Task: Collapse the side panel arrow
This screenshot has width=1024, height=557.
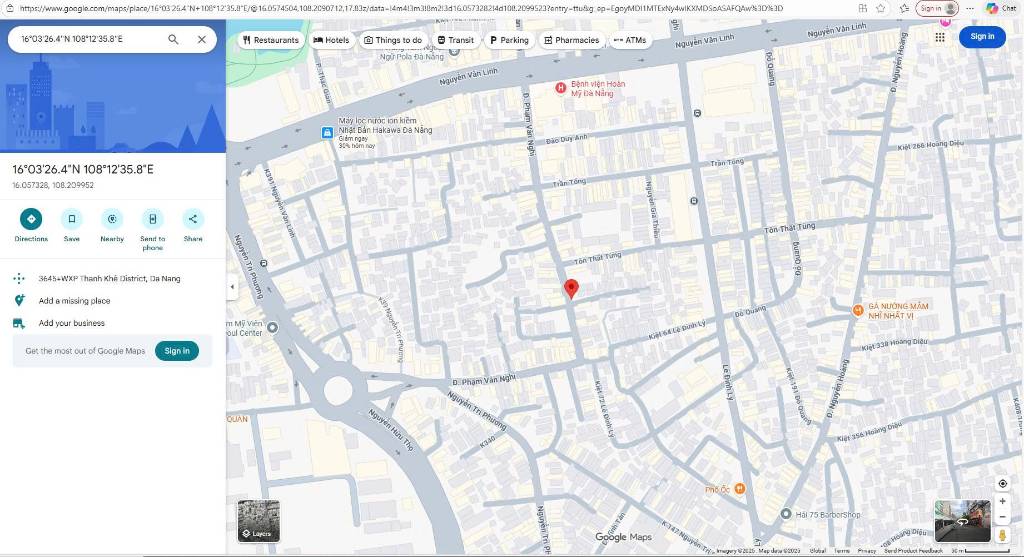Action: coord(232,287)
